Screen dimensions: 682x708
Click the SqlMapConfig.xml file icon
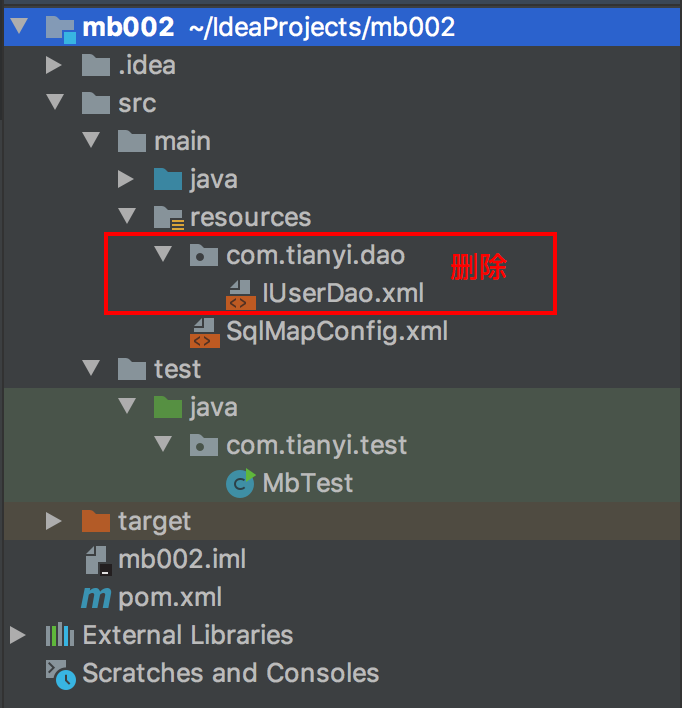point(205,330)
